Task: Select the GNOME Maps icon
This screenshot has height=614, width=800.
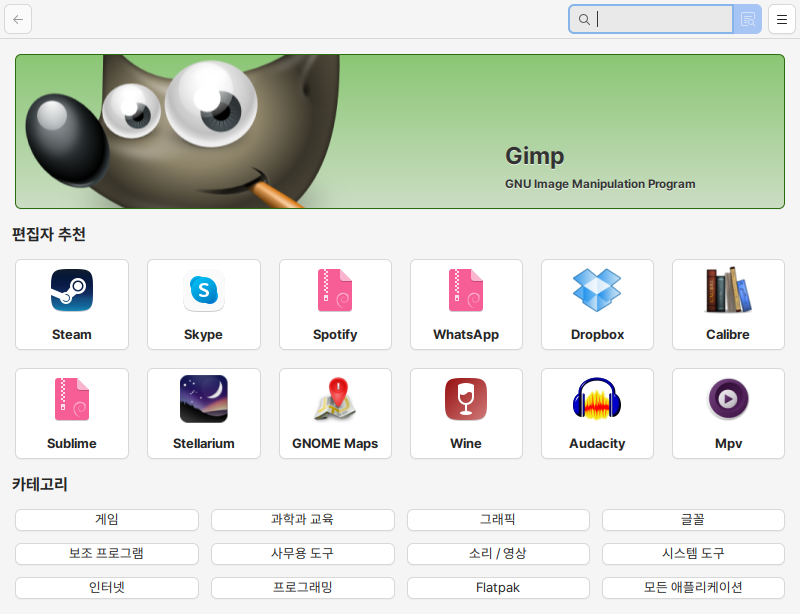Action: (x=335, y=400)
